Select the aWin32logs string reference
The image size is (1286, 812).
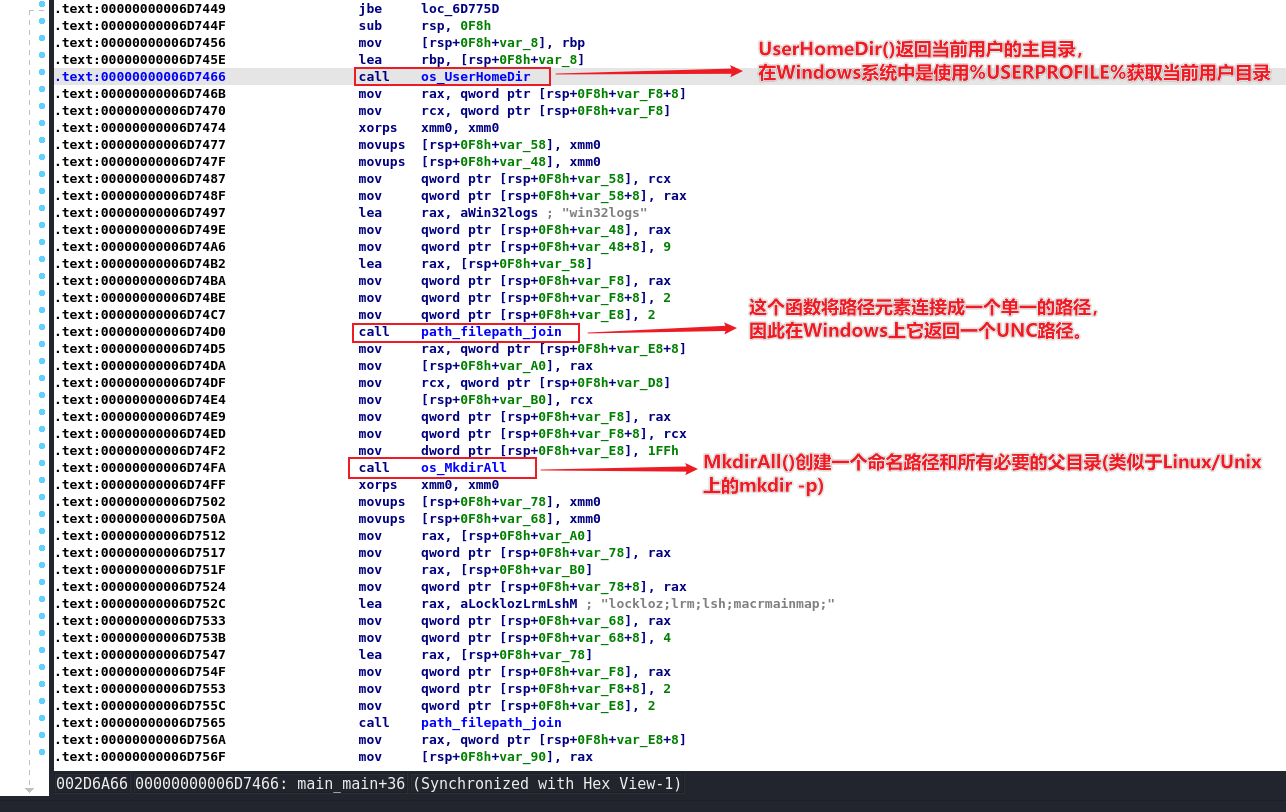[495, 213]
